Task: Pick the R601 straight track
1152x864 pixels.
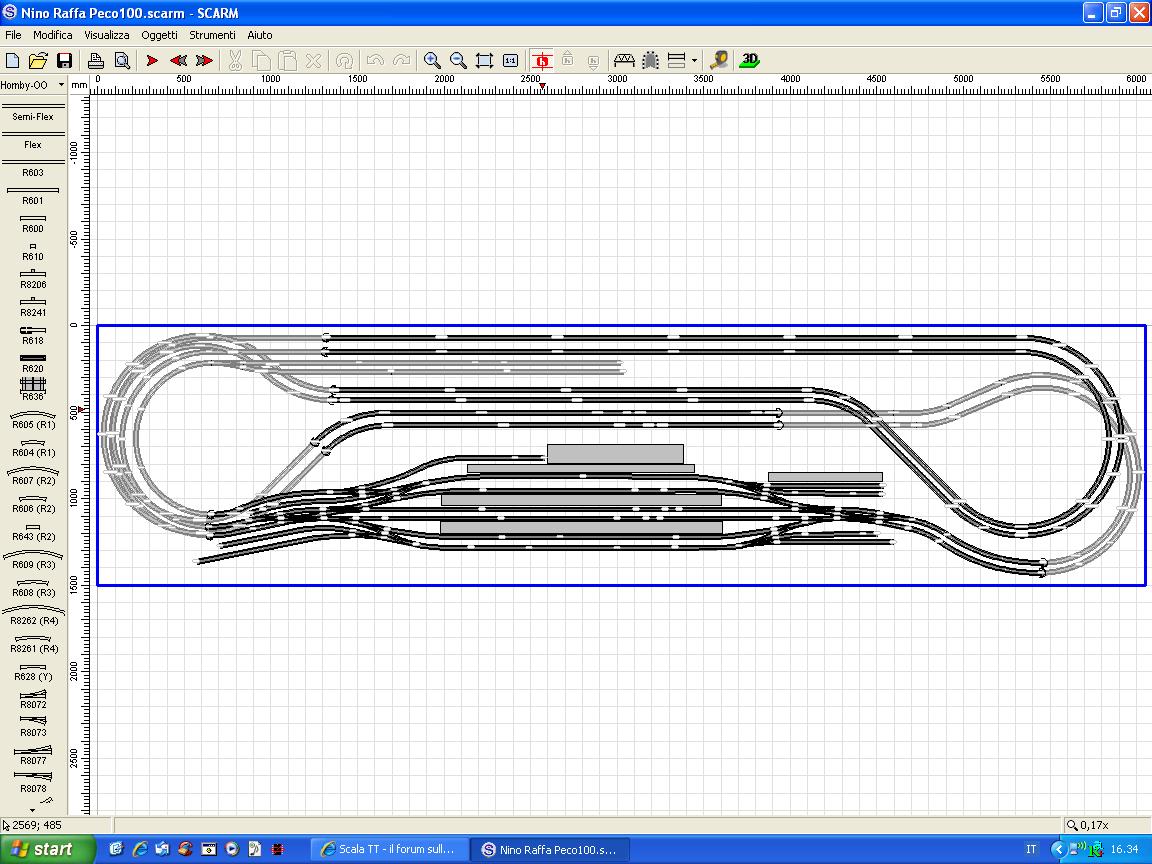Action: [33, 195]
